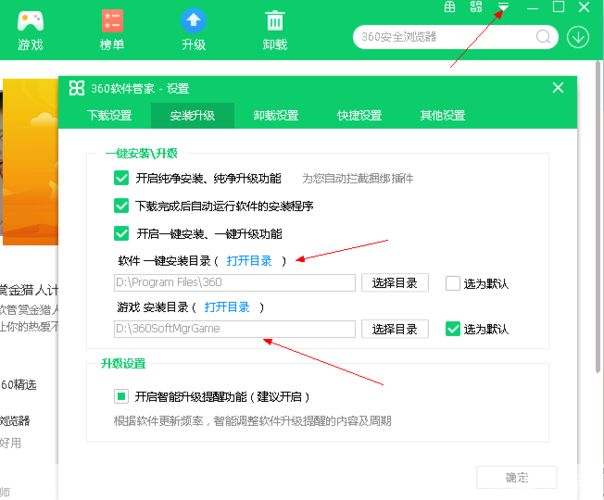Go to 快捷设置 tab

tap(359, 115)
